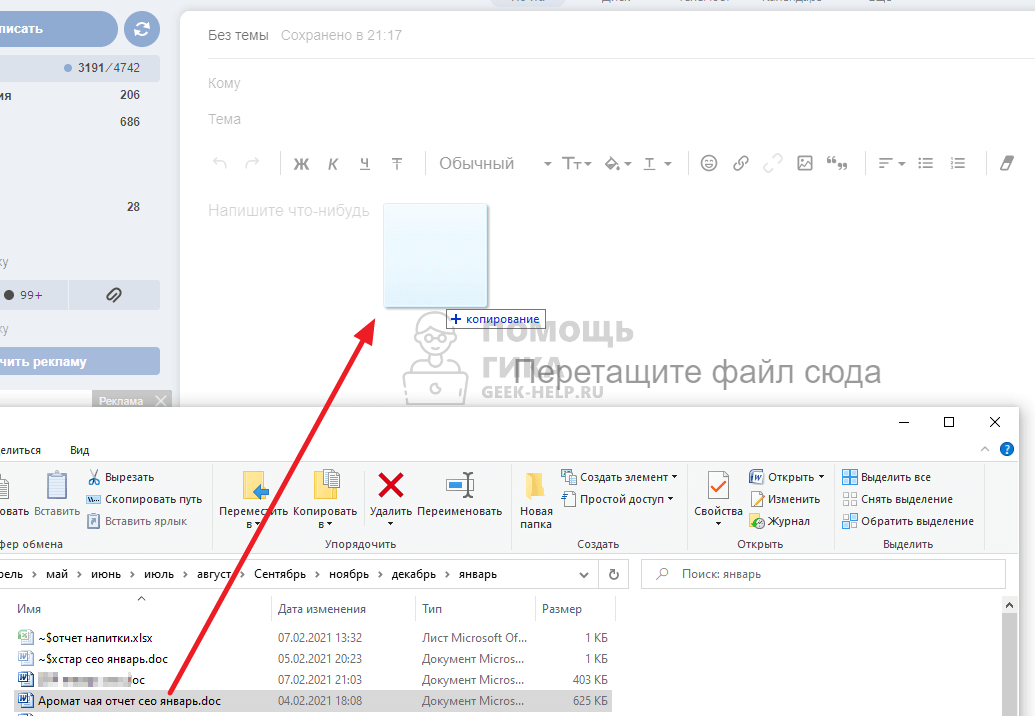Insert a picture using the image icon
The height and width of the screenshot is (716, 1035).
pos(805,164)
